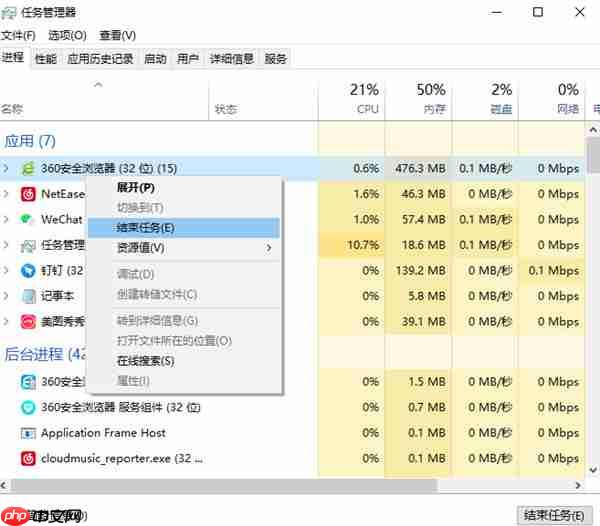This screenshot has height=526, width=600.
Task: Switch to the 详细信息 tab
Action: tap(232, 59)
